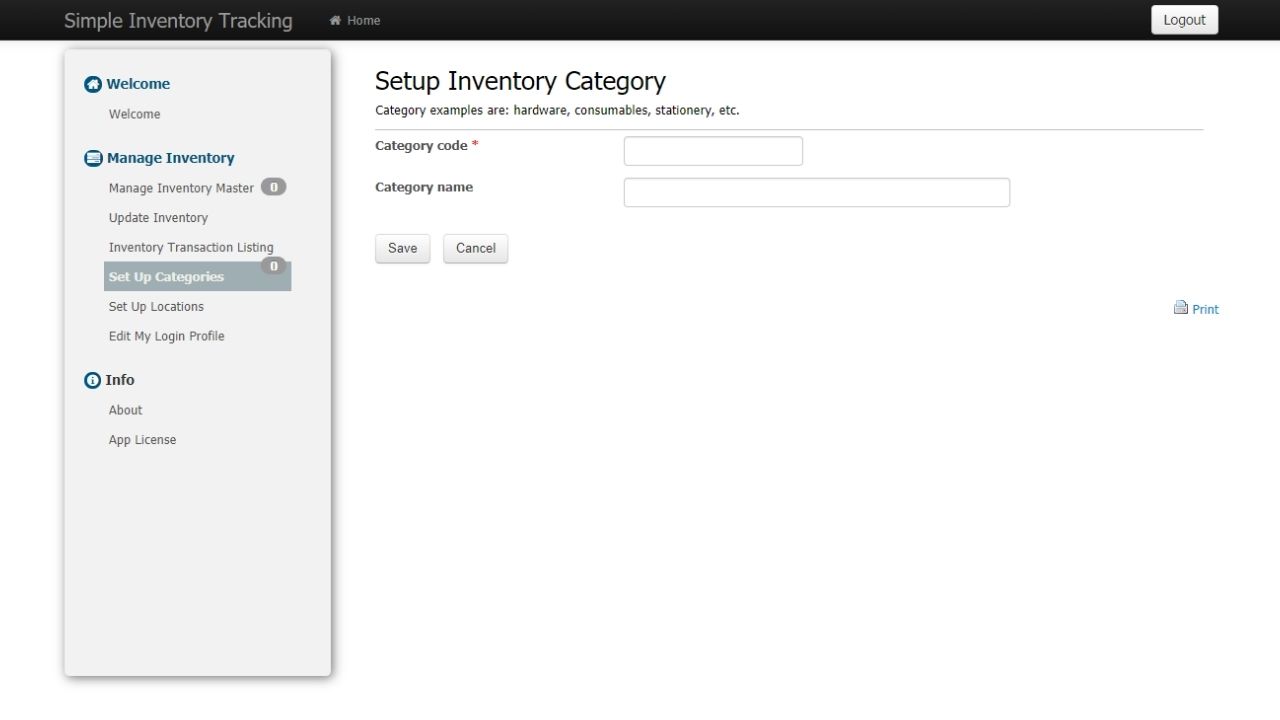Click the Info section circle icon

pyautogui.click(x=93, y=380)
